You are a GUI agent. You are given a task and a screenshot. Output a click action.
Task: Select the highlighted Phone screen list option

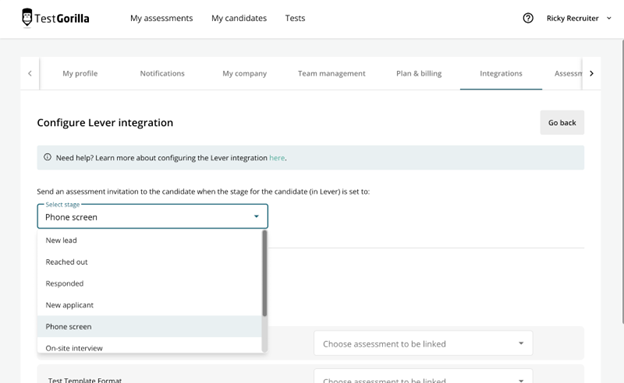coord(149,326)
